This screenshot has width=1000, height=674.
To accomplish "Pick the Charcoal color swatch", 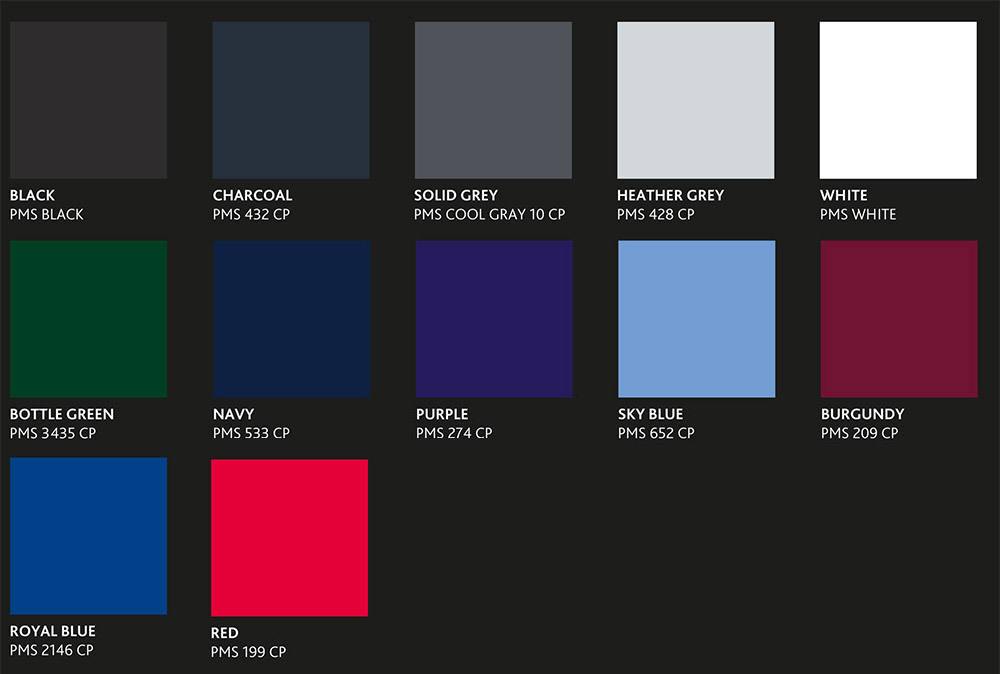I will 291,100.
